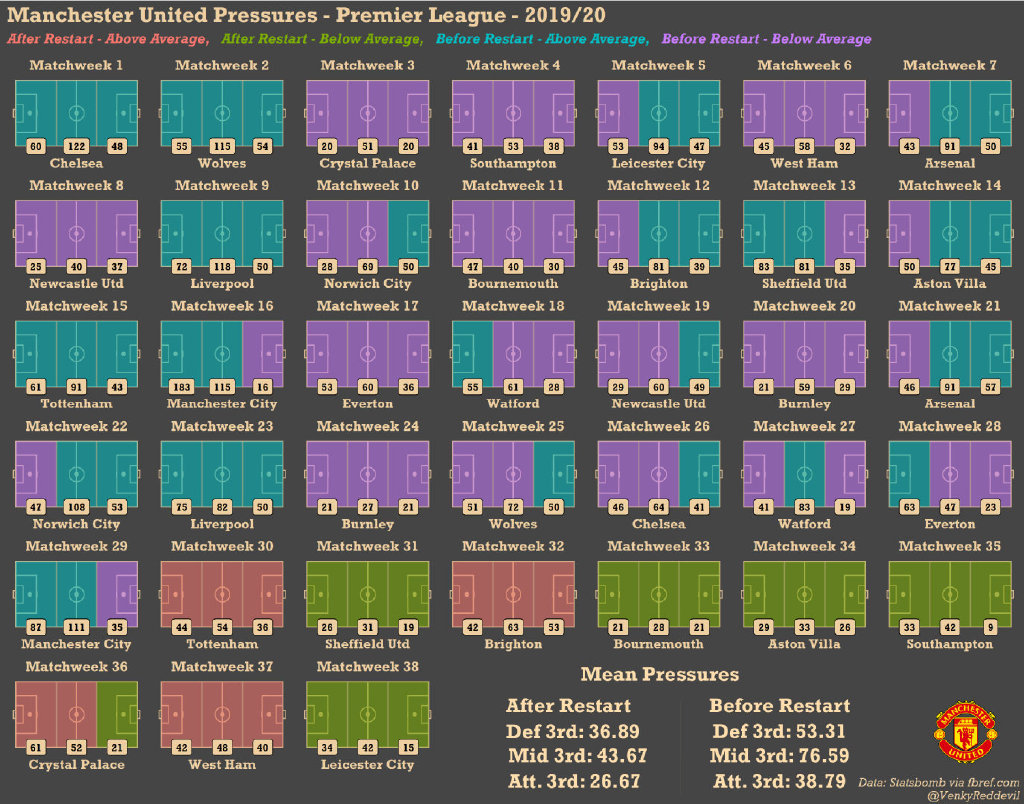Click the 'Data: Statsbomb via fbref.com' credit
This screenshot has width=1024, height=804.
[x=938, y=782]
